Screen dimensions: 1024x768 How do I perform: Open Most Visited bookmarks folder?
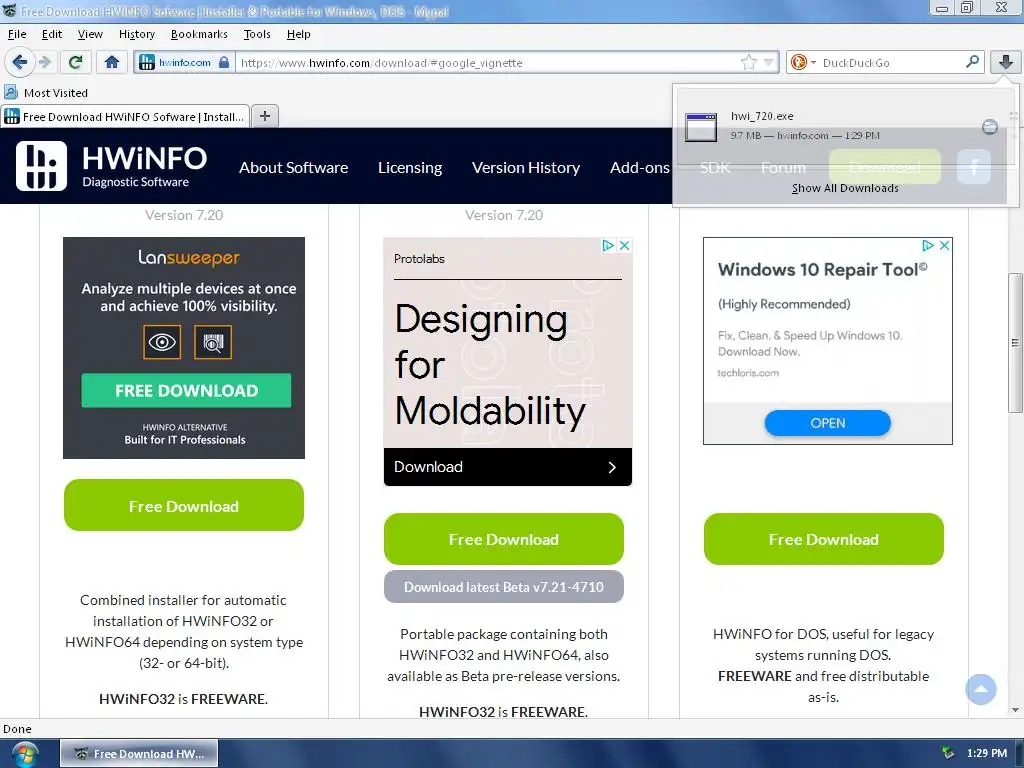[x=46, y=93]
